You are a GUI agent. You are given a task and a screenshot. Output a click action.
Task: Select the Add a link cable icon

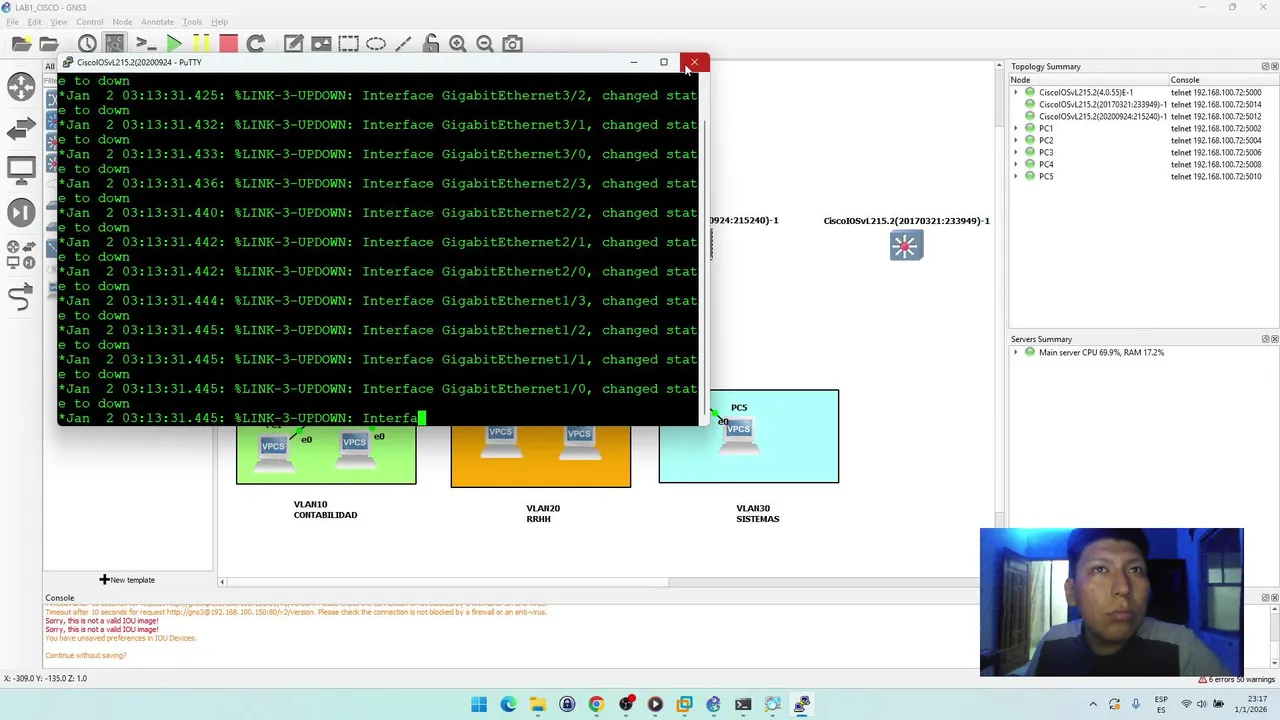[x=21, y=296]
